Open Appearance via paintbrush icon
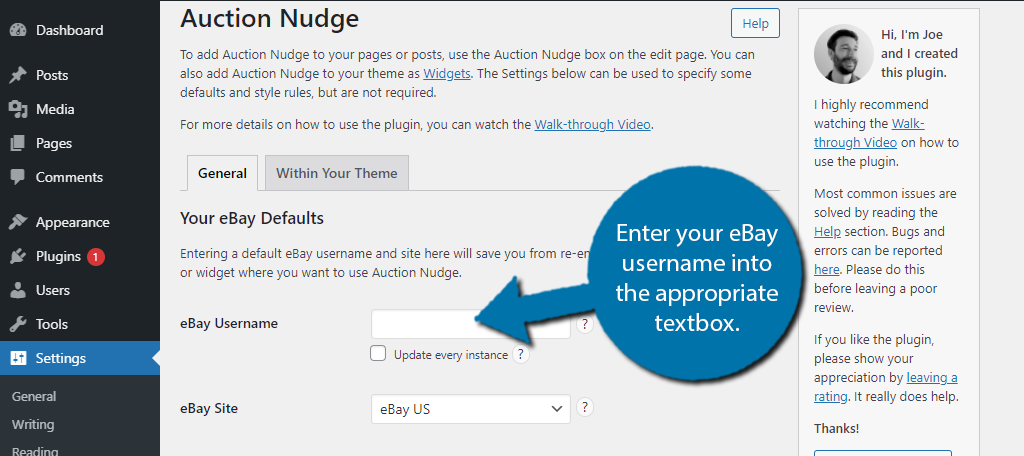 18,222
